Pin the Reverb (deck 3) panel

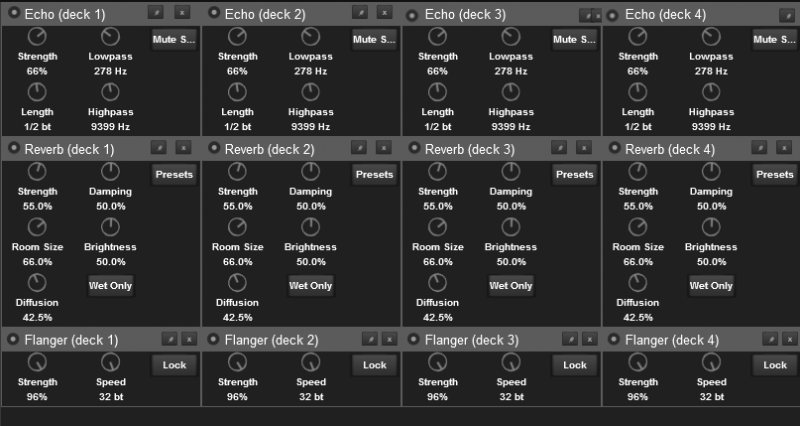559,147
